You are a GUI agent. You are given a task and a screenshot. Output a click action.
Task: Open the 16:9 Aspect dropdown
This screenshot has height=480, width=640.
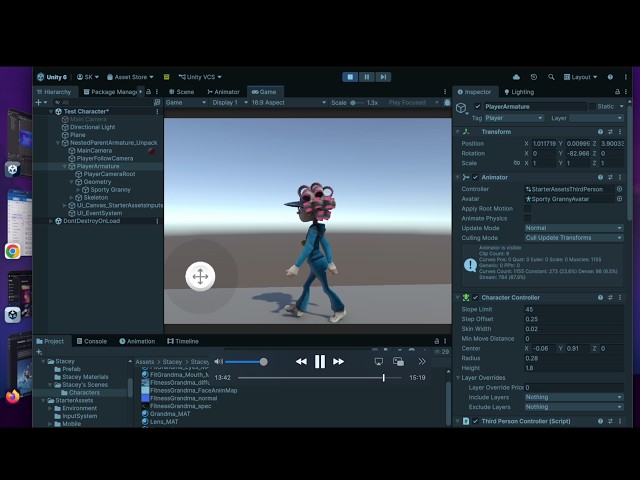[288, 102]
